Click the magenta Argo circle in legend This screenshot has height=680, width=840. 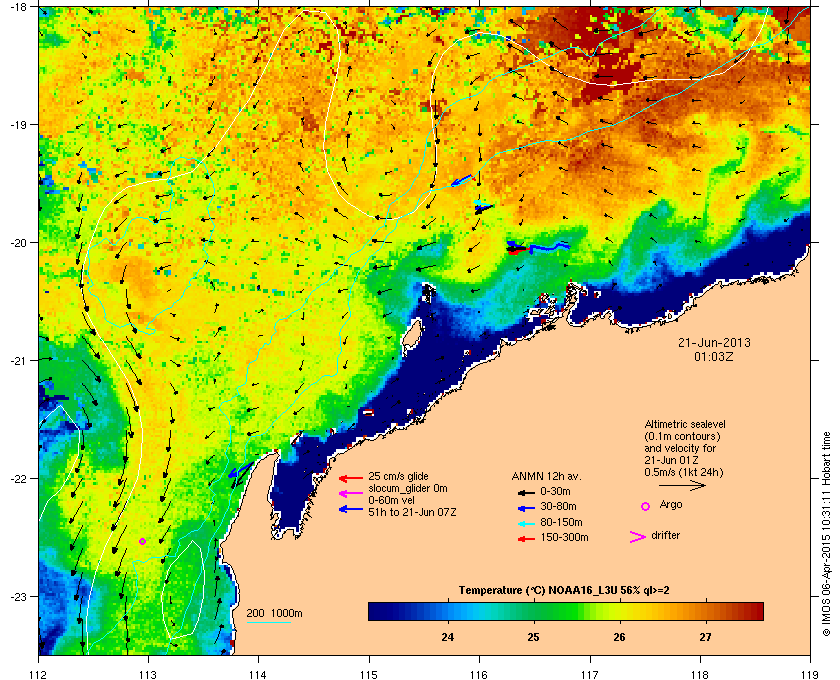646,506
